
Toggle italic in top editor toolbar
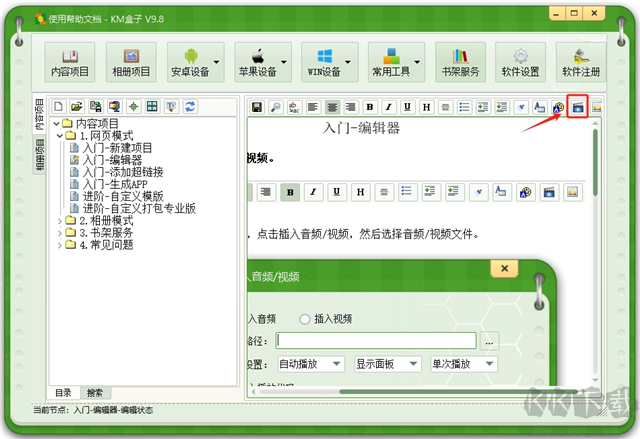[389, 107]
